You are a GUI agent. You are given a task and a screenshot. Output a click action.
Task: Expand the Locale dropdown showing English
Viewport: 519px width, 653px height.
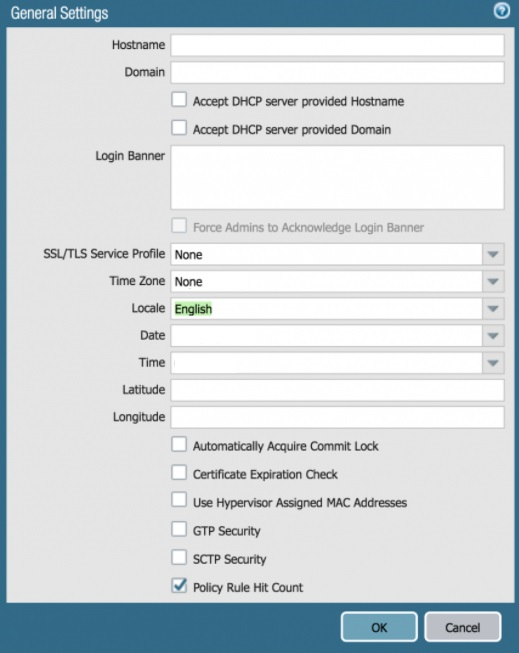click(493, 309)
